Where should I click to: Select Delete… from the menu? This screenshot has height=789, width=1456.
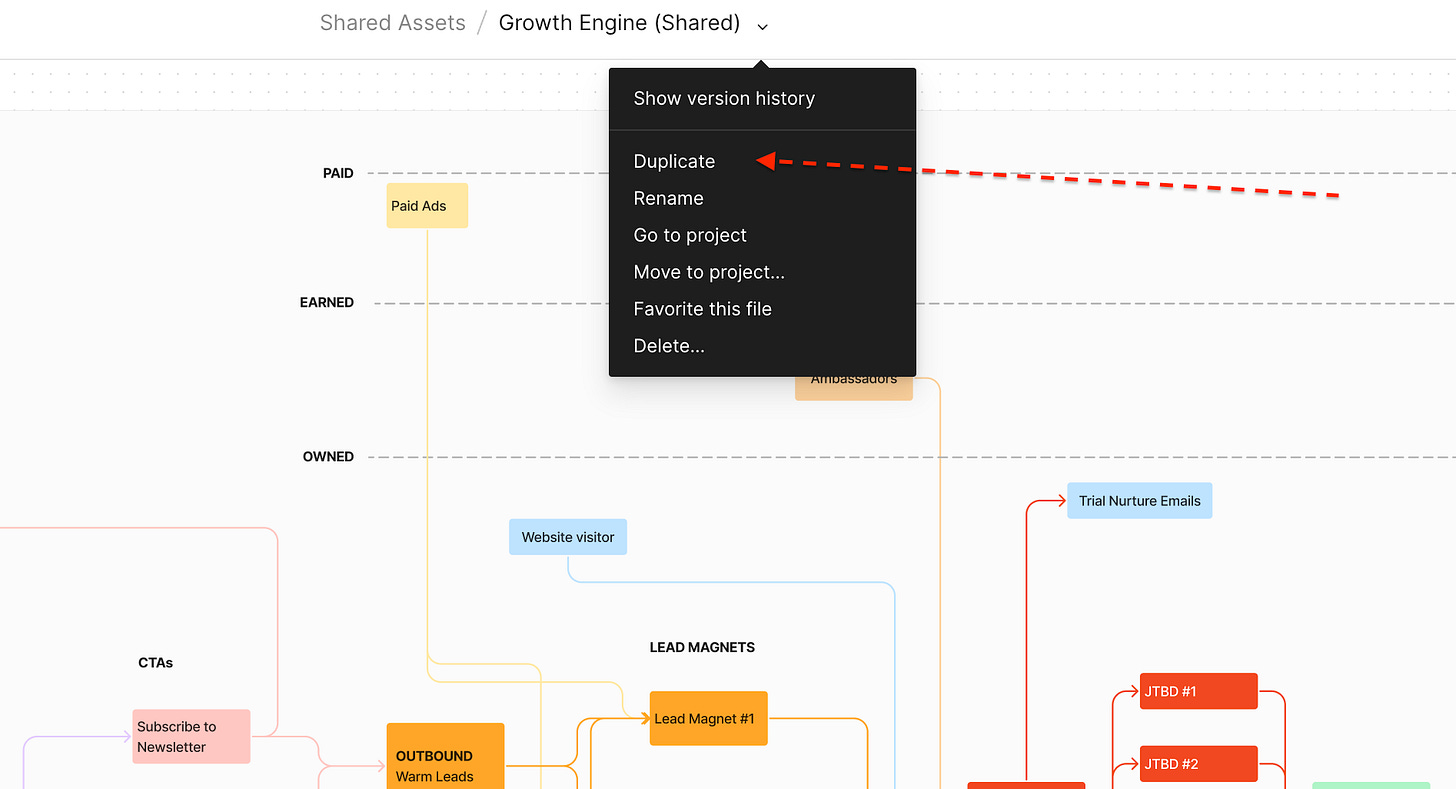click(762, 346)
